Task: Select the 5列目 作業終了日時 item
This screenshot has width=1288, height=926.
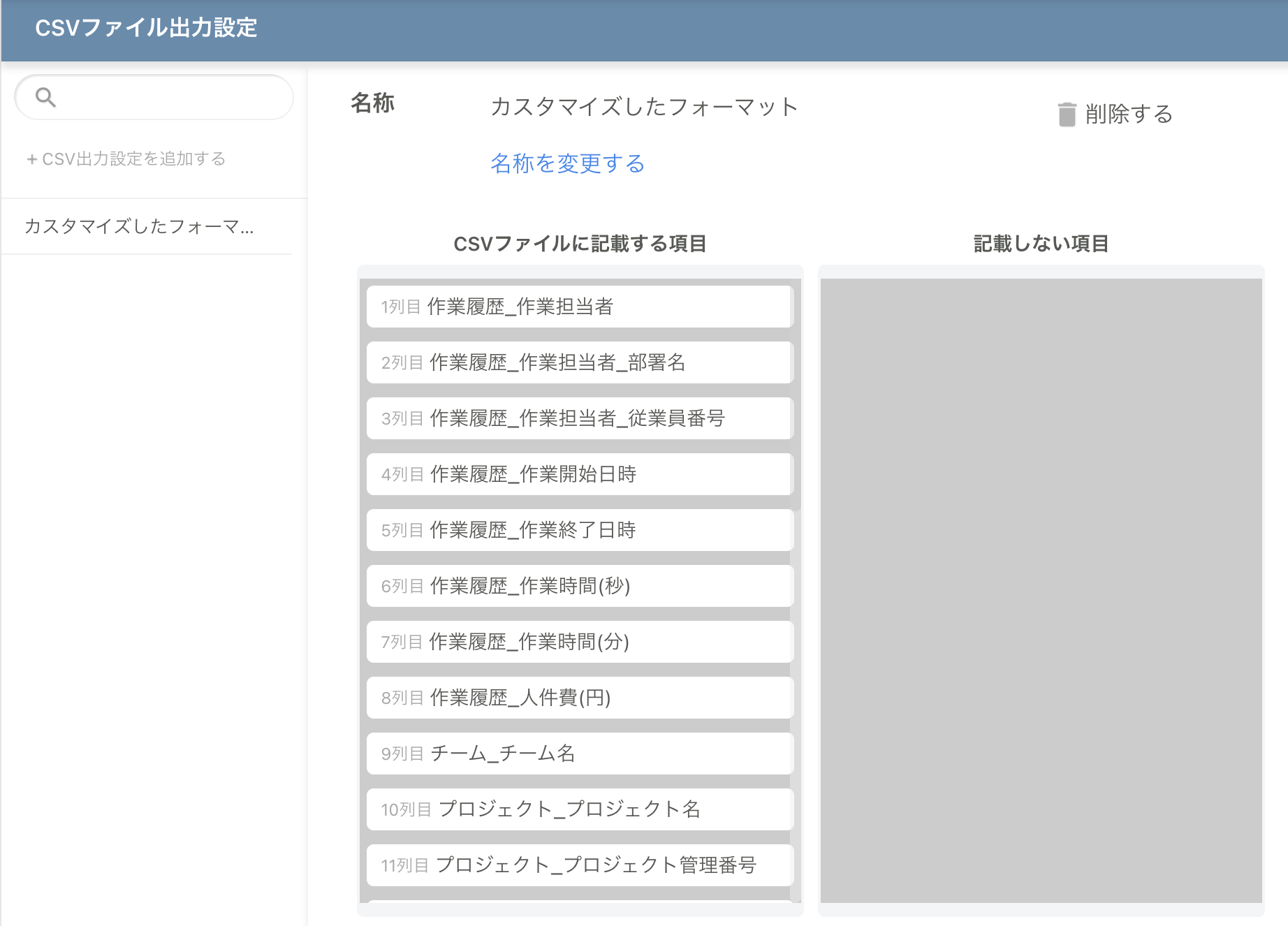Action: (579, 530)
